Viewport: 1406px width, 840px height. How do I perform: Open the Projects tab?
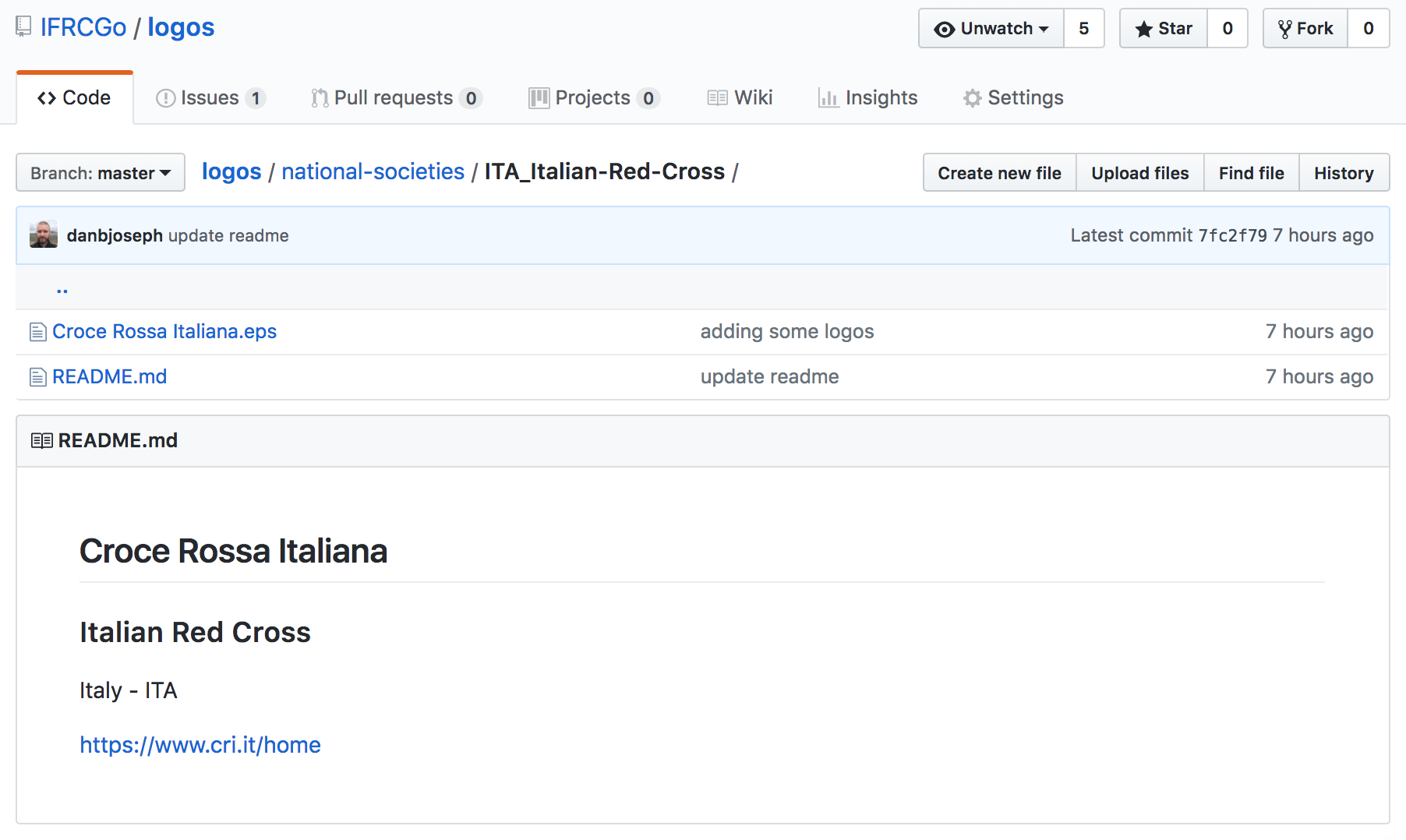[594, 97]
